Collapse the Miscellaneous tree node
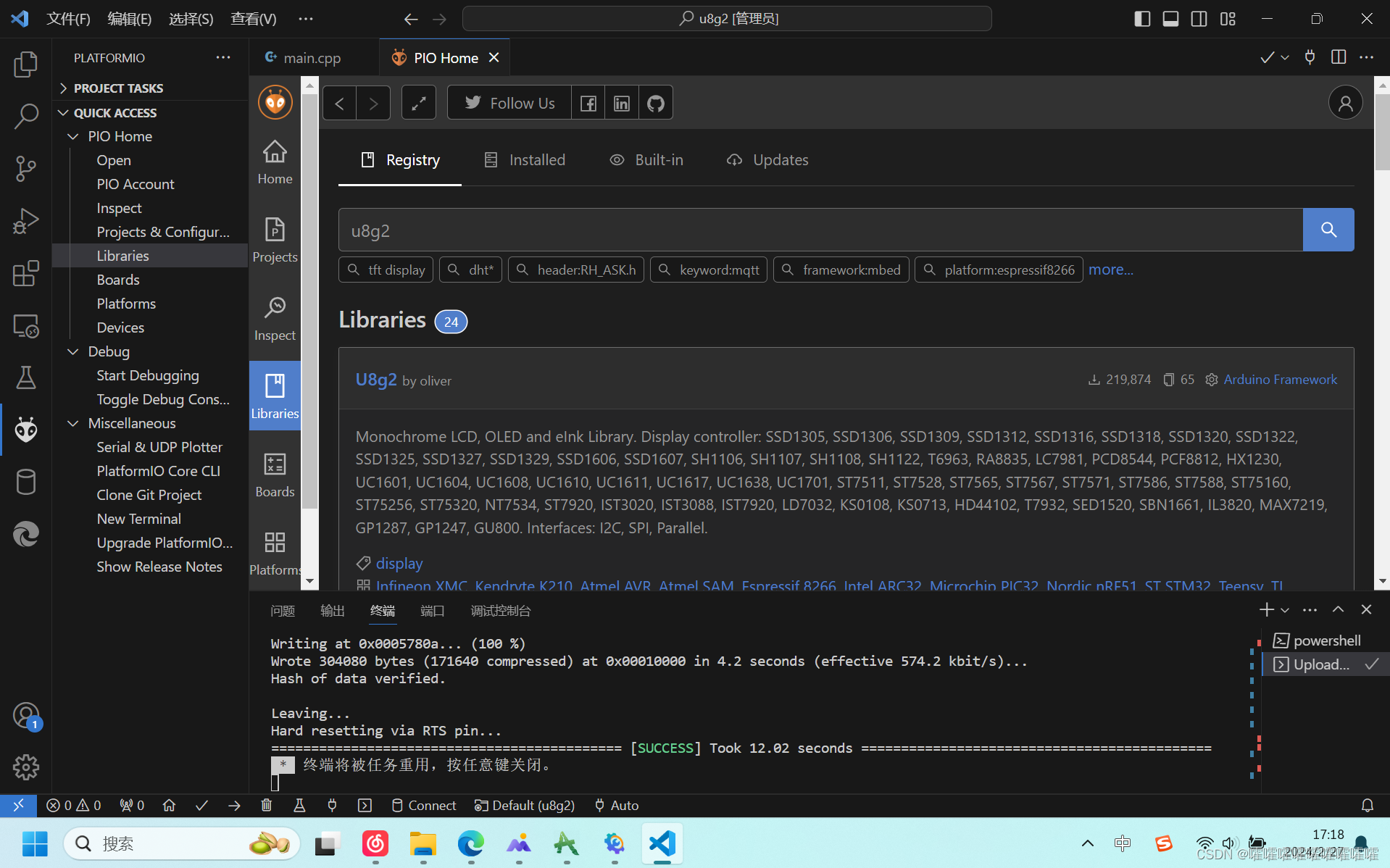 point(73,423)
